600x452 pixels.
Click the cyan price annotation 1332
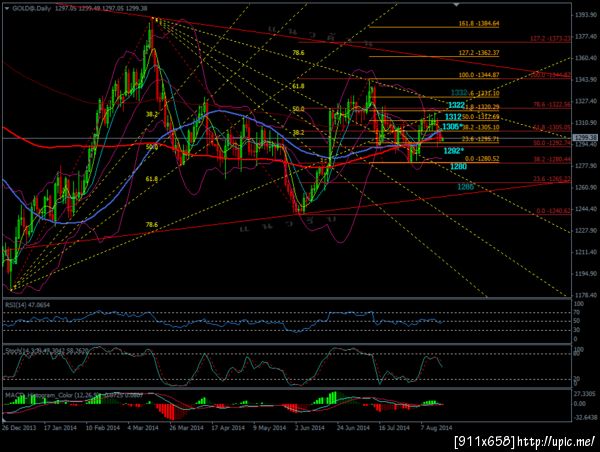pos(459,93)
